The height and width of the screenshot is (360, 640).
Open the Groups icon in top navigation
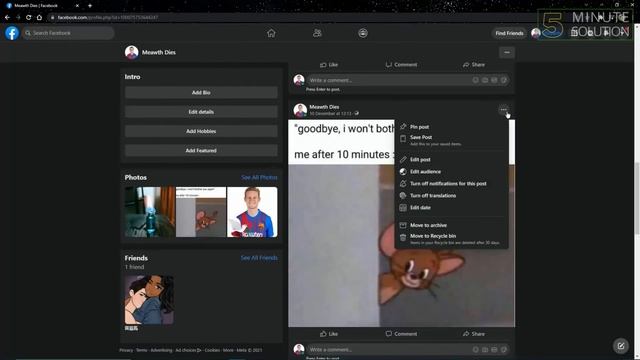coord(363,33)
